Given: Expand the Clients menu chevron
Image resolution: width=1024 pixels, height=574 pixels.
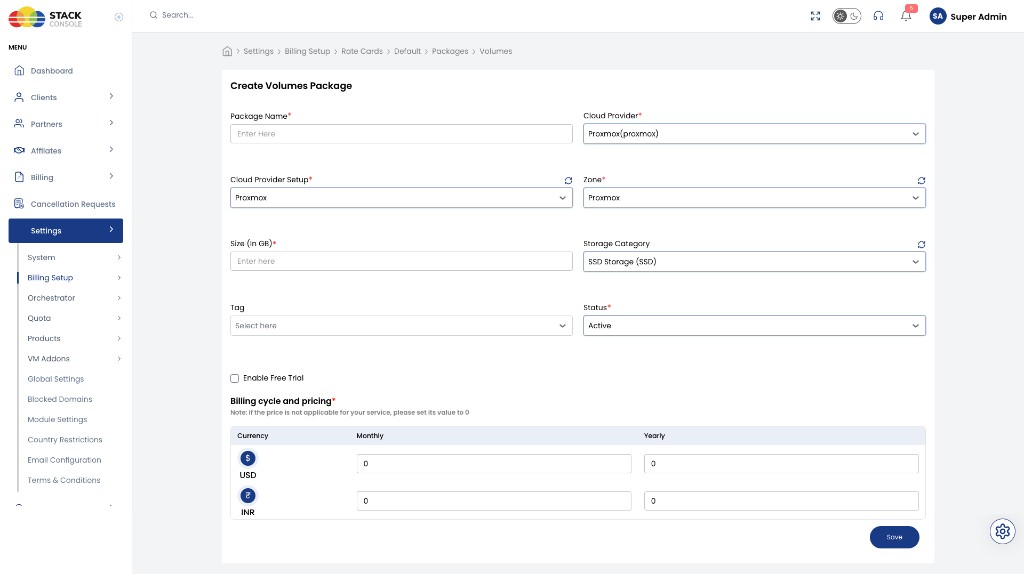Looking at the screenshot, I should pos(111,97).
